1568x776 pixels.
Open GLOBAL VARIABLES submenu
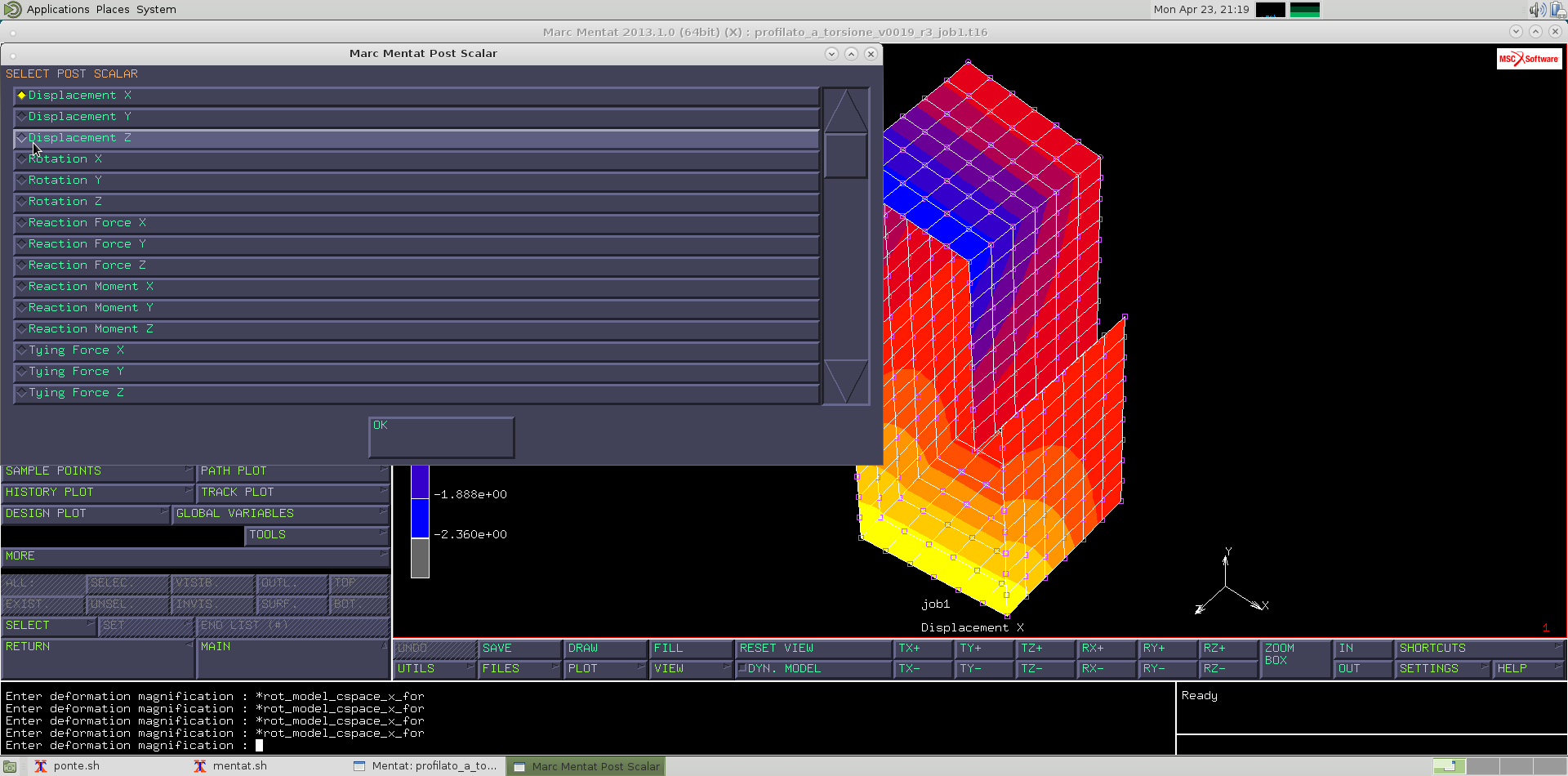pos(280,514)
